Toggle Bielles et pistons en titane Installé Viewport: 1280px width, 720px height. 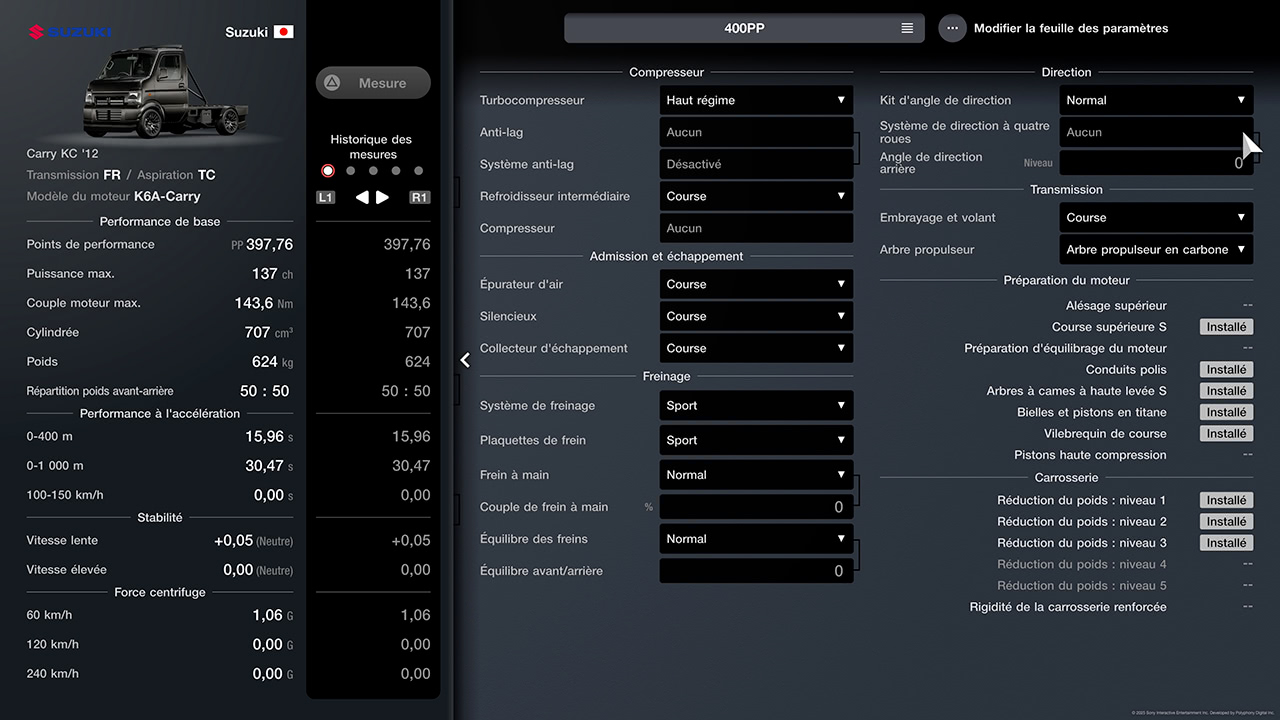point(1226,412)
